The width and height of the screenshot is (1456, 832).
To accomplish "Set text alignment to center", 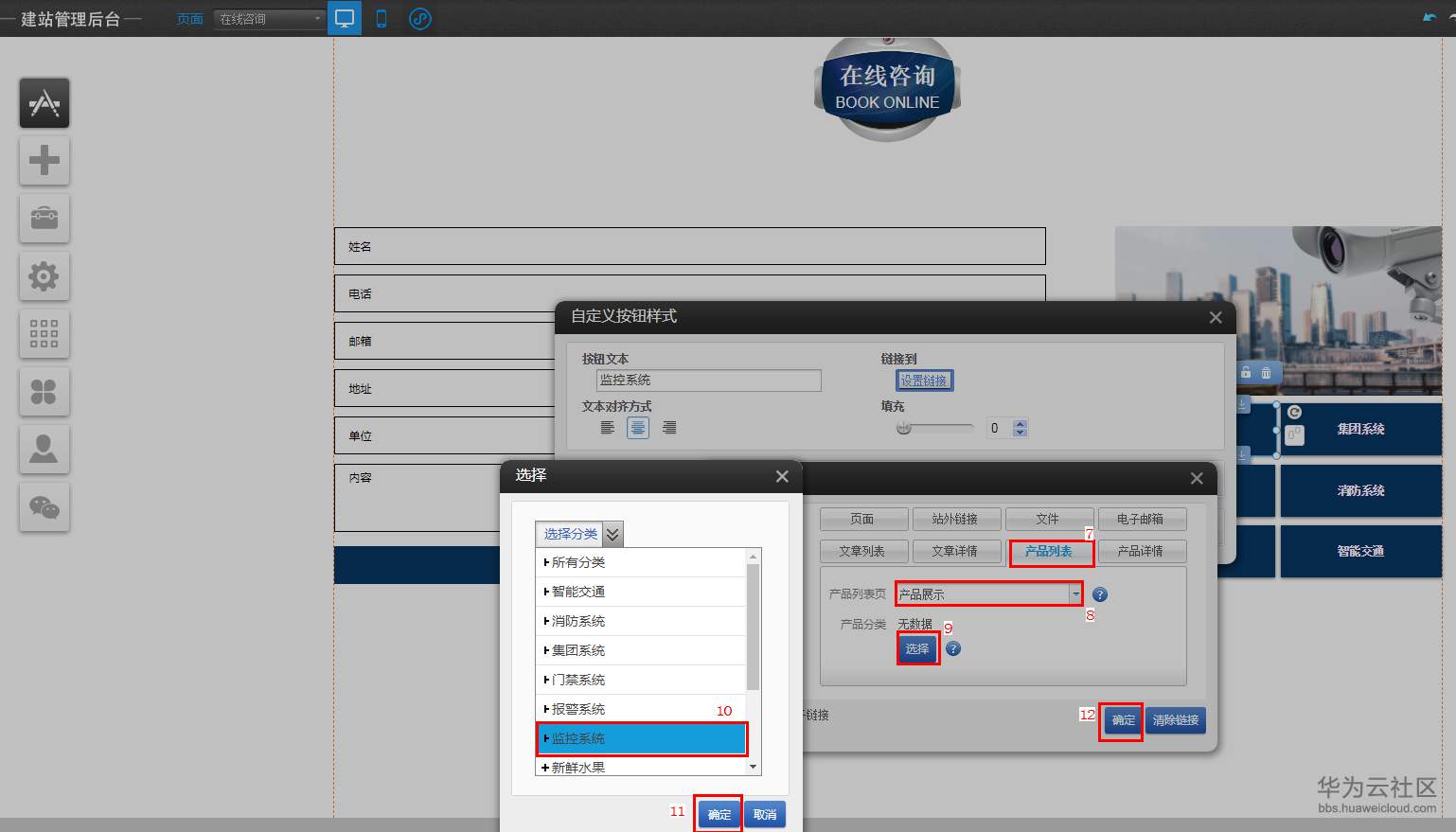I will click(639, 428).
